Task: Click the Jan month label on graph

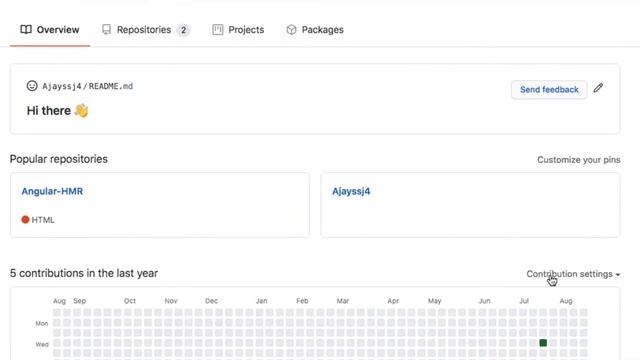Action: click(x=262, y=301)
